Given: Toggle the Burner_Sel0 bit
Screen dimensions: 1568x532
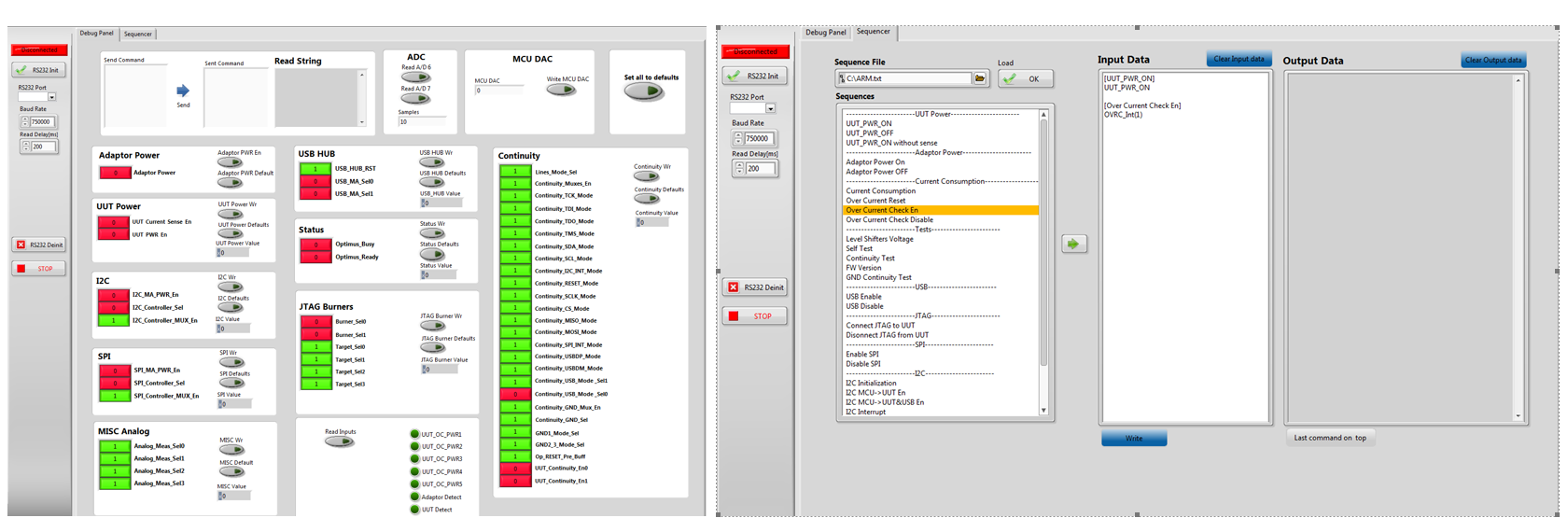Looking at the screenshot, I should point(316,322).
